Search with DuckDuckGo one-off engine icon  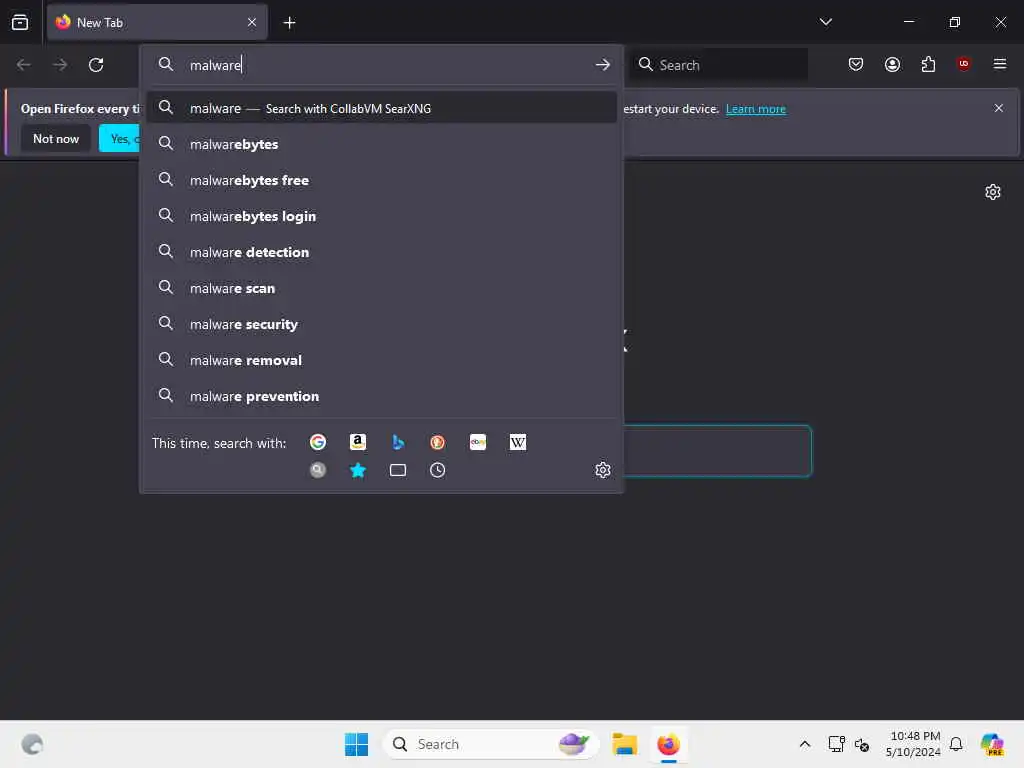pyautogui.click(x=438, y=442)
